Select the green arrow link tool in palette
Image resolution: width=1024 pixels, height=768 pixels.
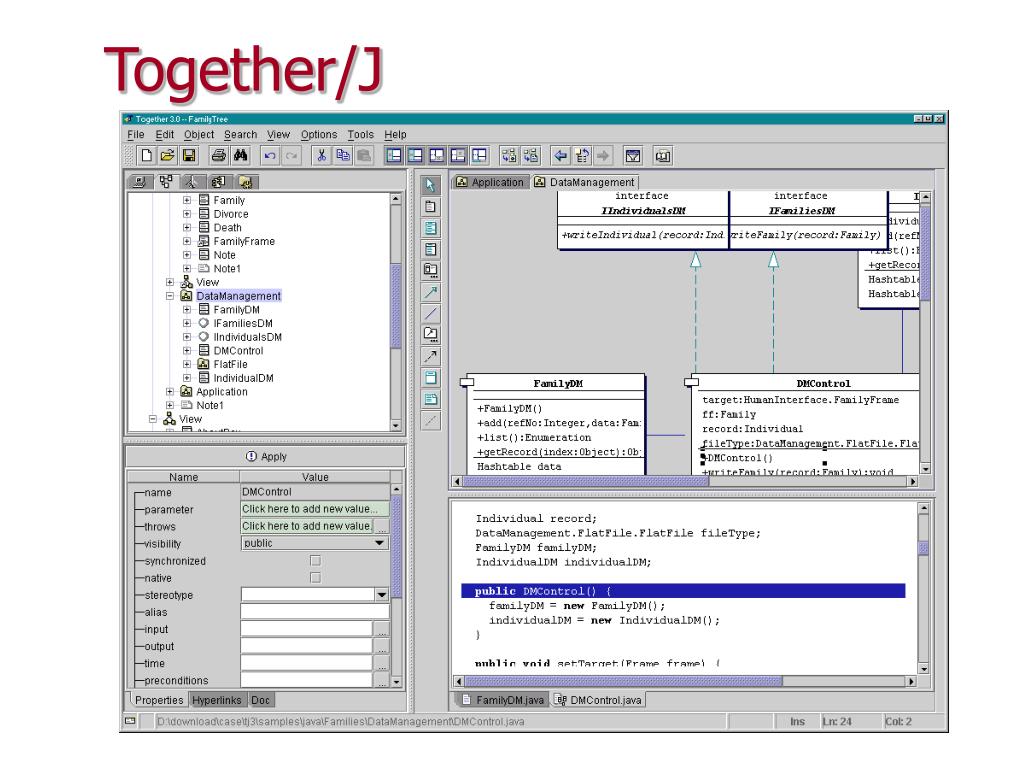[430, 292]
